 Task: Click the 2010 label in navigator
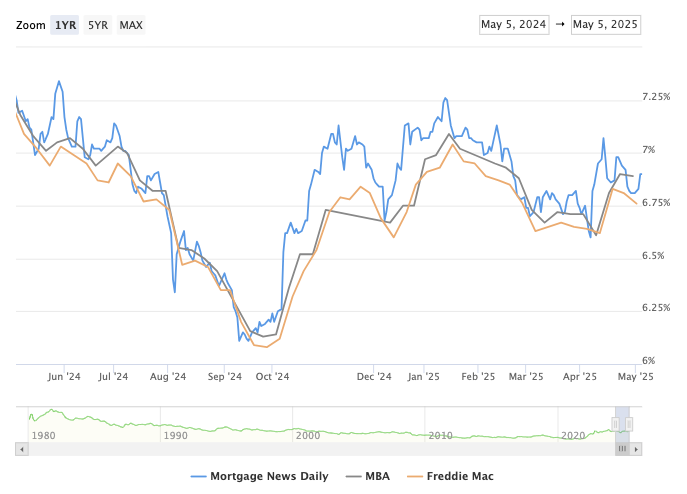[x=440, y=436]
